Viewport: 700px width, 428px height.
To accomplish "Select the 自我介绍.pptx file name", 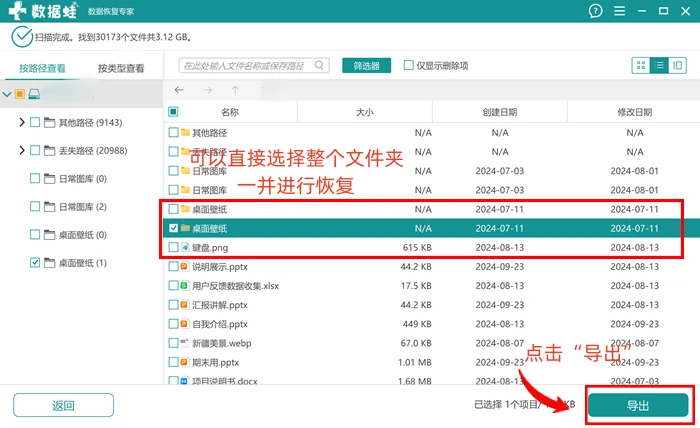I will [x=220, y=324].
